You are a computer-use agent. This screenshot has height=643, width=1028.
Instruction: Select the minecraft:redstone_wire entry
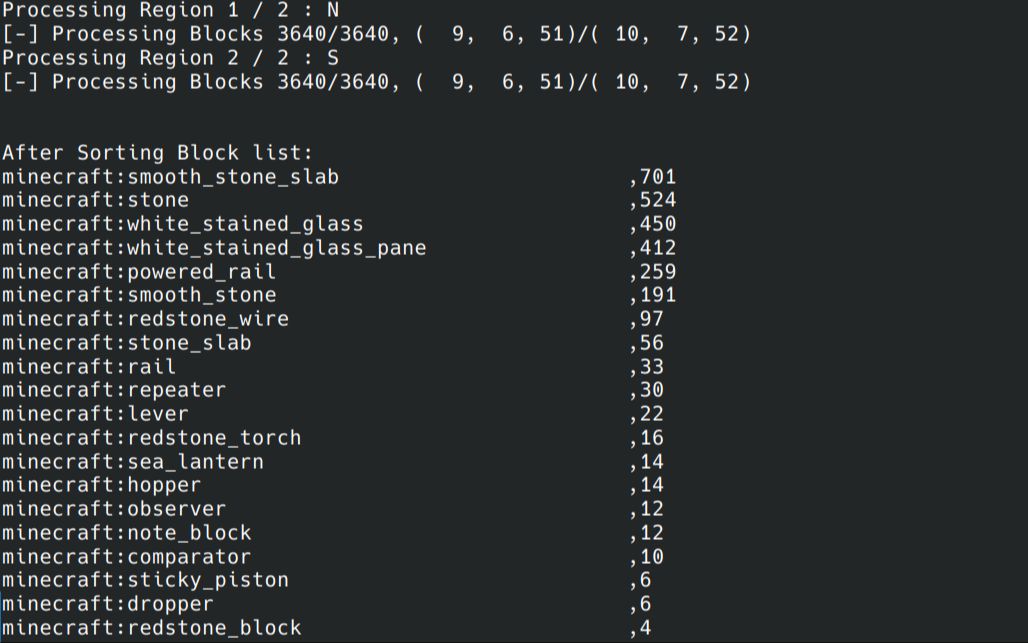point(145,319)
